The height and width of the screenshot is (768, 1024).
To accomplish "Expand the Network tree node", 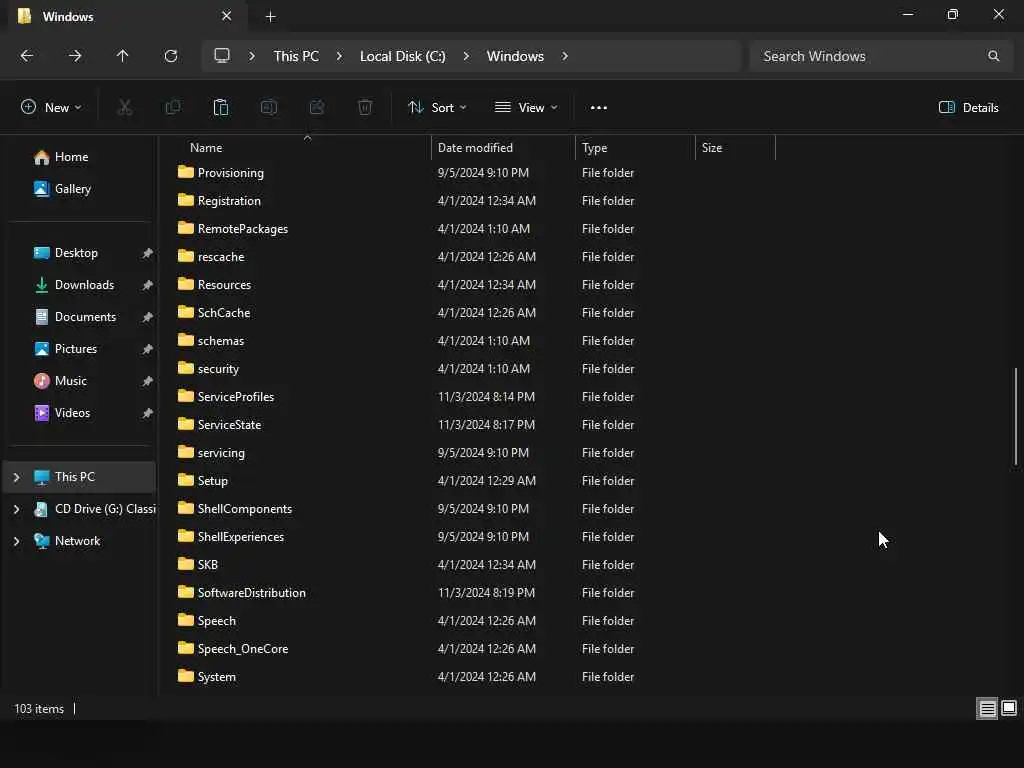I will (16, 541).
